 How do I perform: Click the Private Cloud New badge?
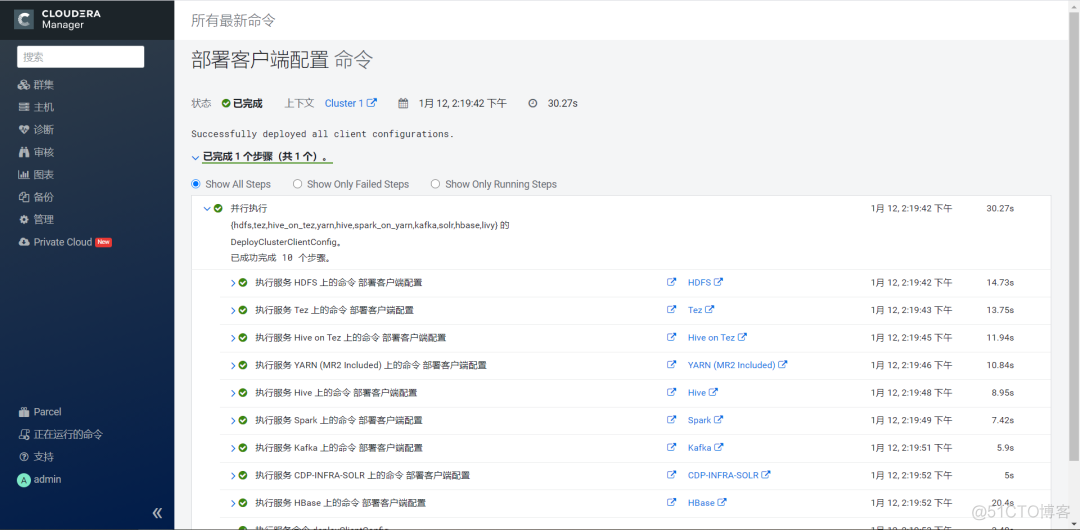tap(103, 242)
